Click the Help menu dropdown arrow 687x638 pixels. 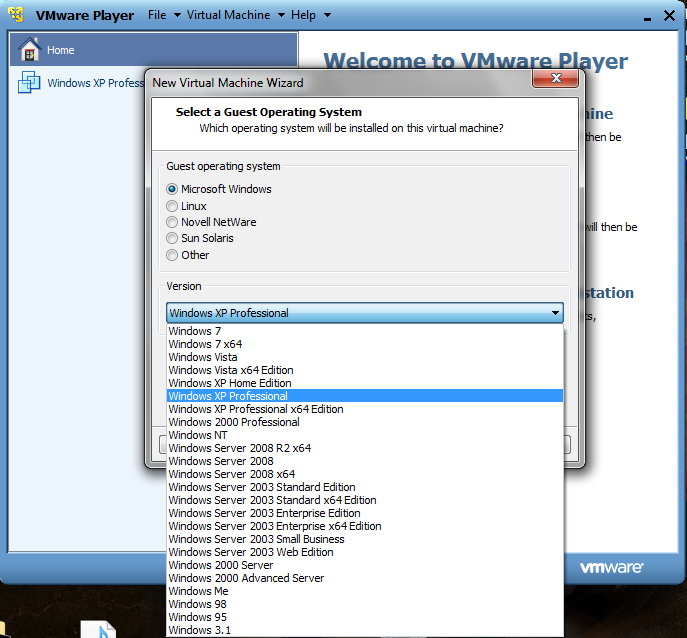tap(327, 15)
